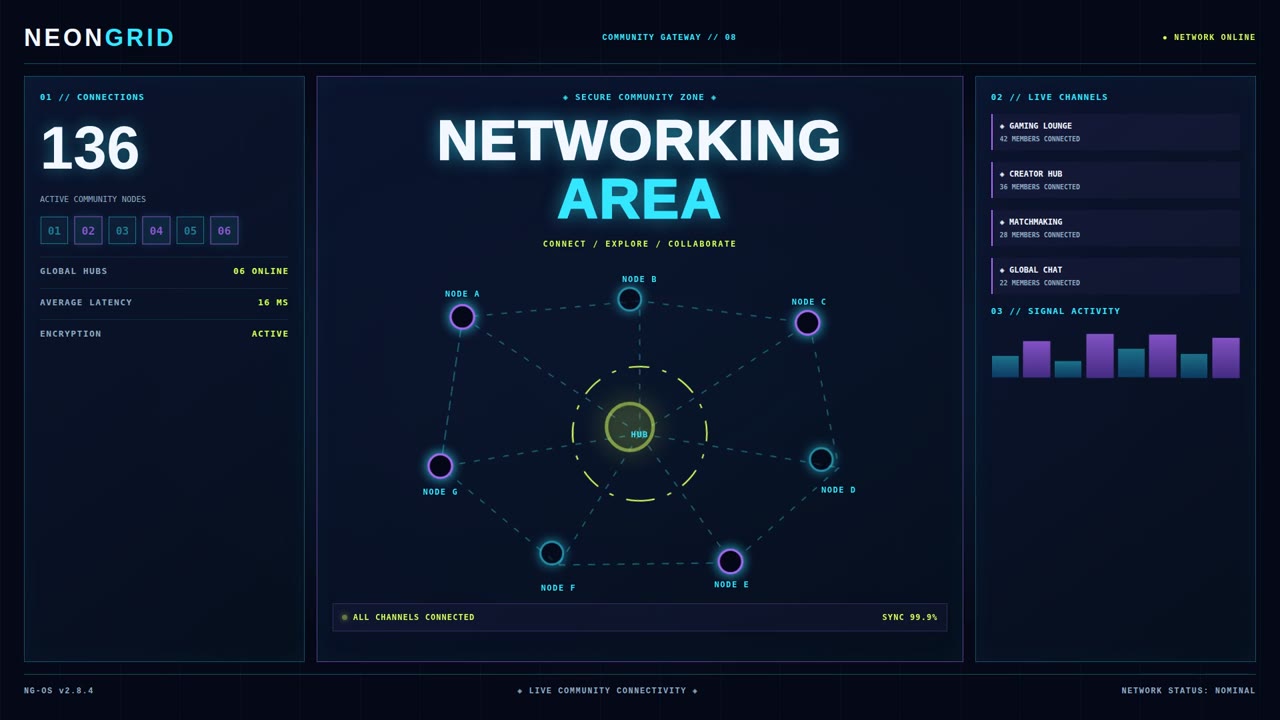
Task: Choose community node box 03
Action: point(122,230)
